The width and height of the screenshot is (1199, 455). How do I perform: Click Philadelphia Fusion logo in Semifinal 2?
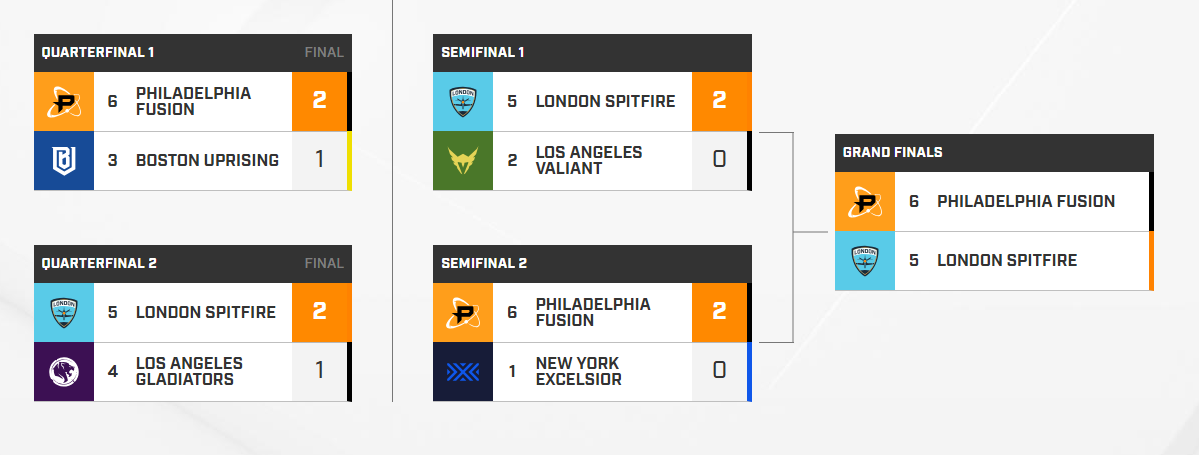(x=463, y=313)
